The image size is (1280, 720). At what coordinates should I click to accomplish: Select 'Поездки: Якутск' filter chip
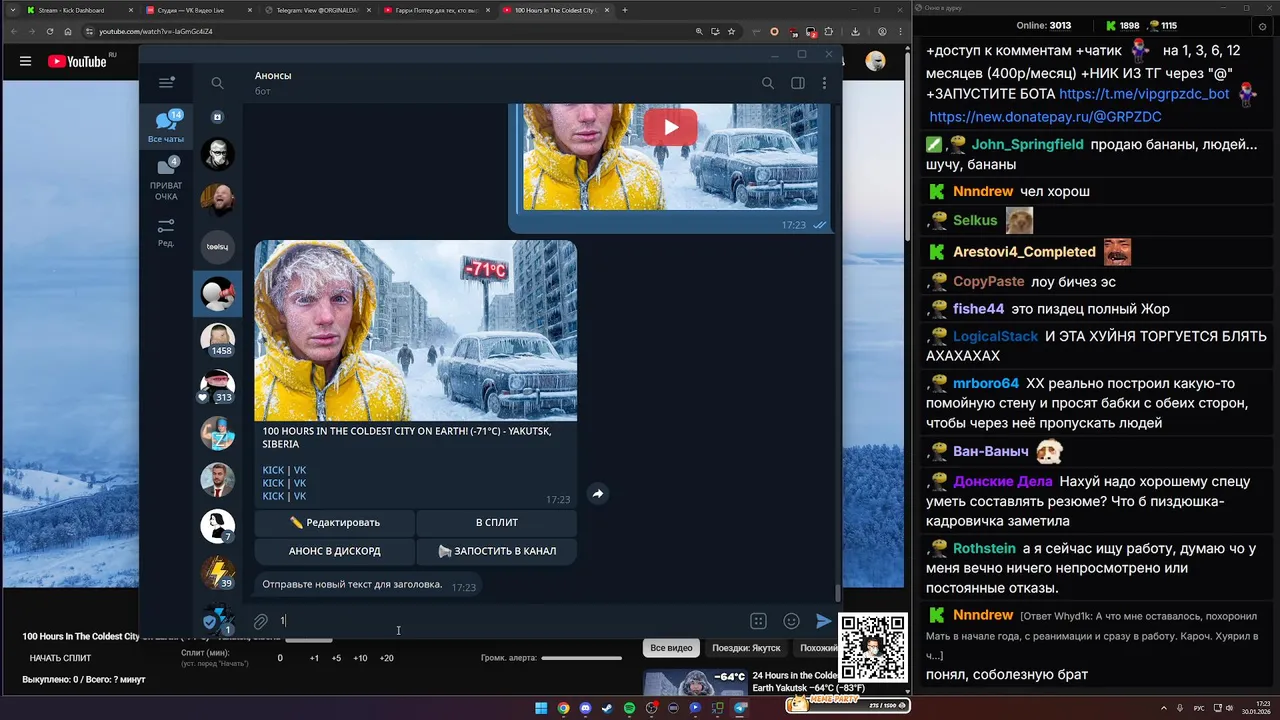pyautogui.click(x=746, y=648)
